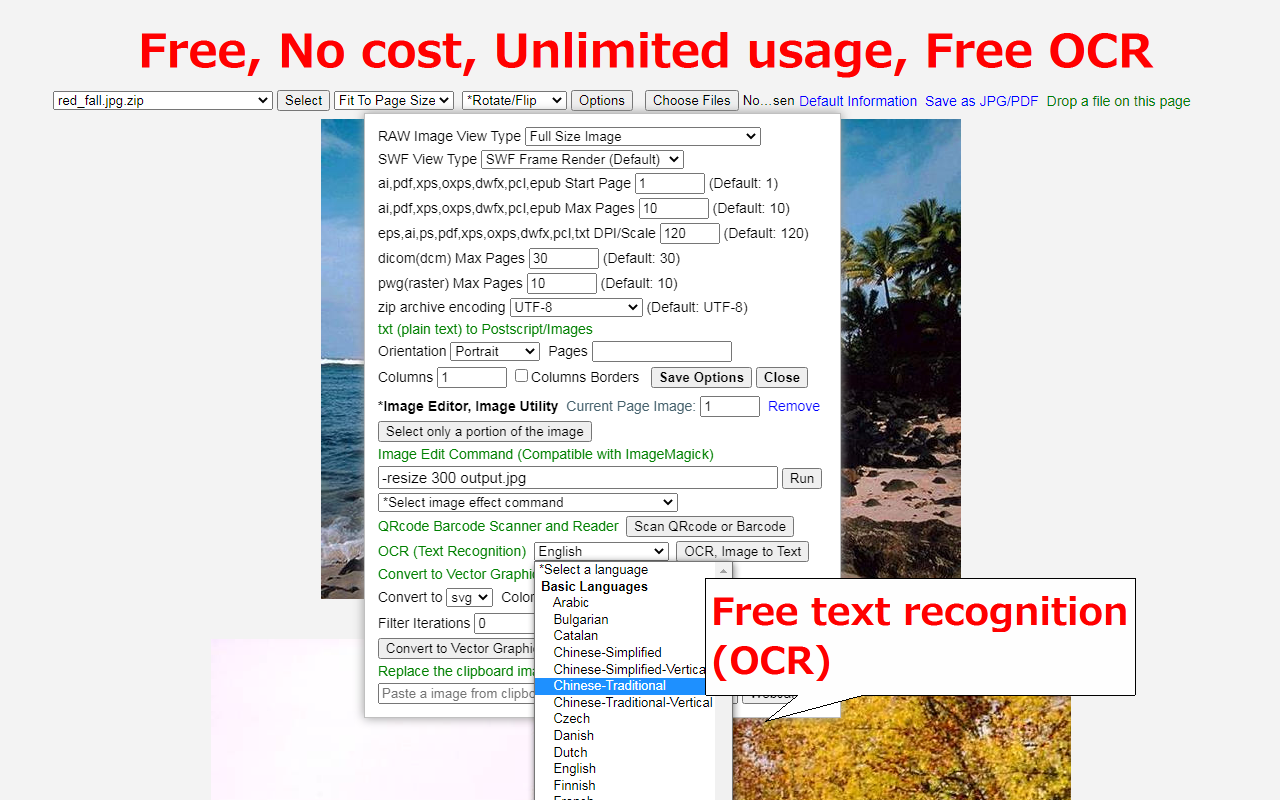
Task: Click the Select button next to file list
Action: [x=303, y=100]
